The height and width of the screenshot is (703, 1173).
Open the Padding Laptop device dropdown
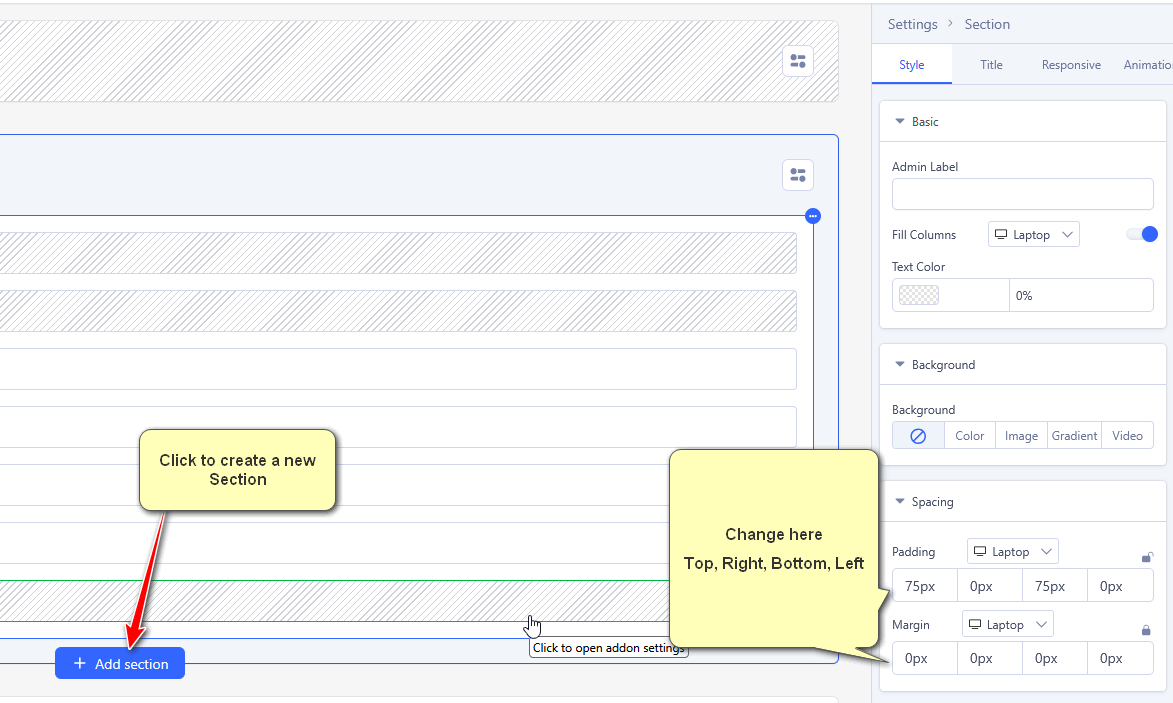(x=1012, y=552)
